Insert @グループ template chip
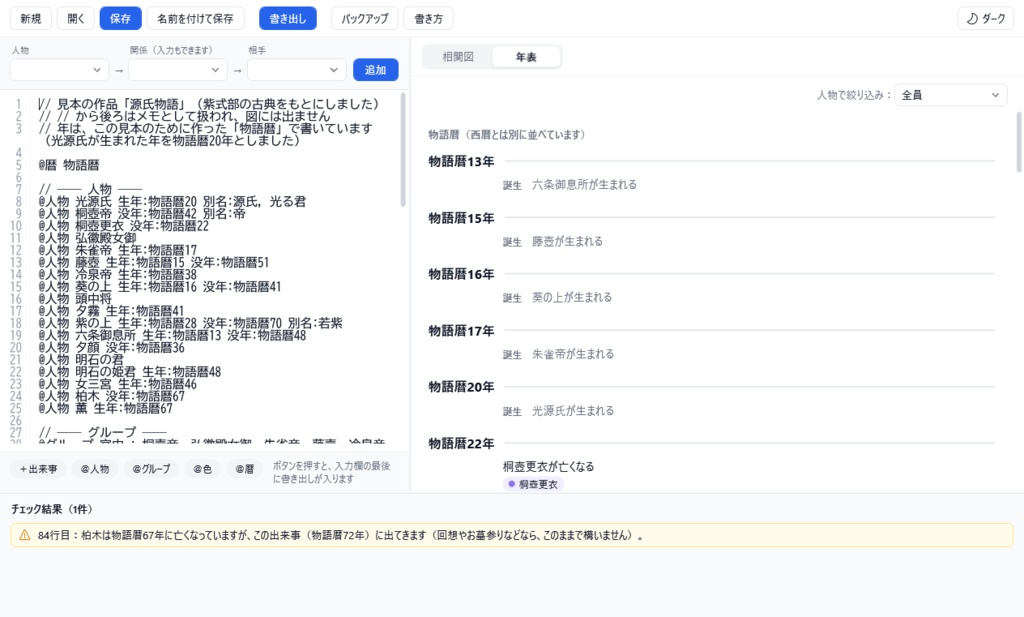The image size is (1024, 617). point(152,469)
